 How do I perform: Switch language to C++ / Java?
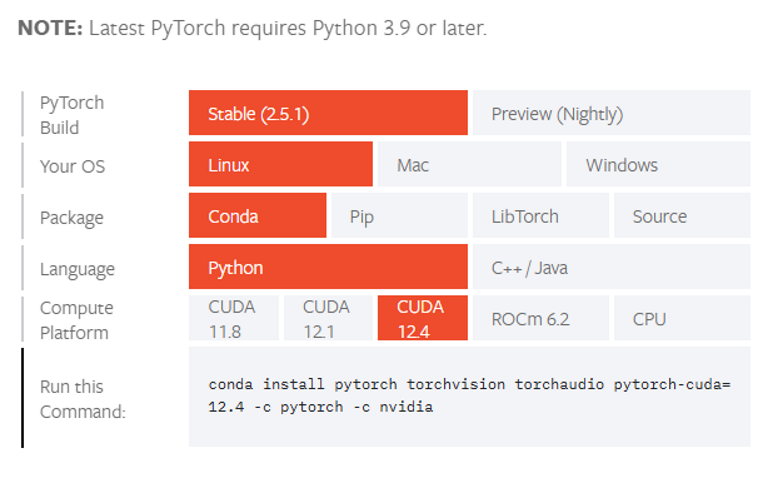coord(610,268)
